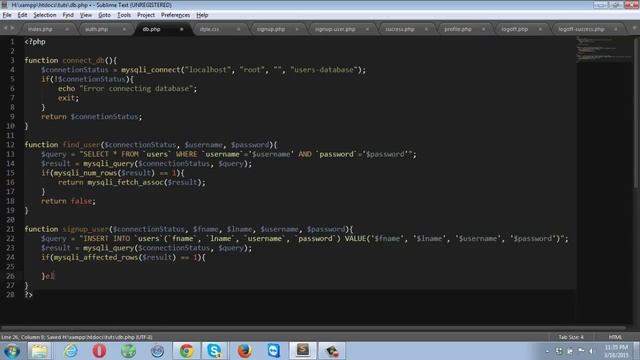This screenshot has width=640, height=360.
Task: Click the signup_user function name
Action: [85, 229]
